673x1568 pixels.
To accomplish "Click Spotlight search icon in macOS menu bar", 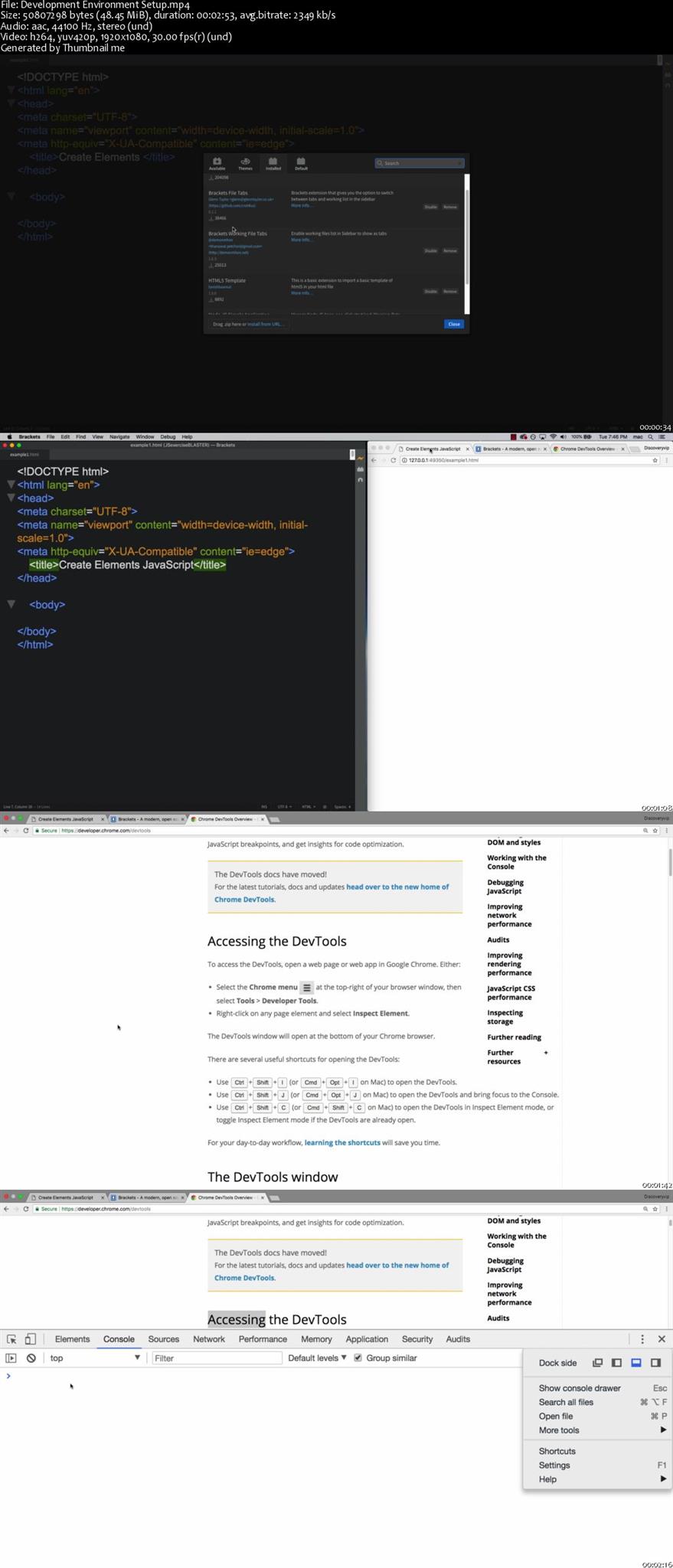I will click(x=651, y=436).
